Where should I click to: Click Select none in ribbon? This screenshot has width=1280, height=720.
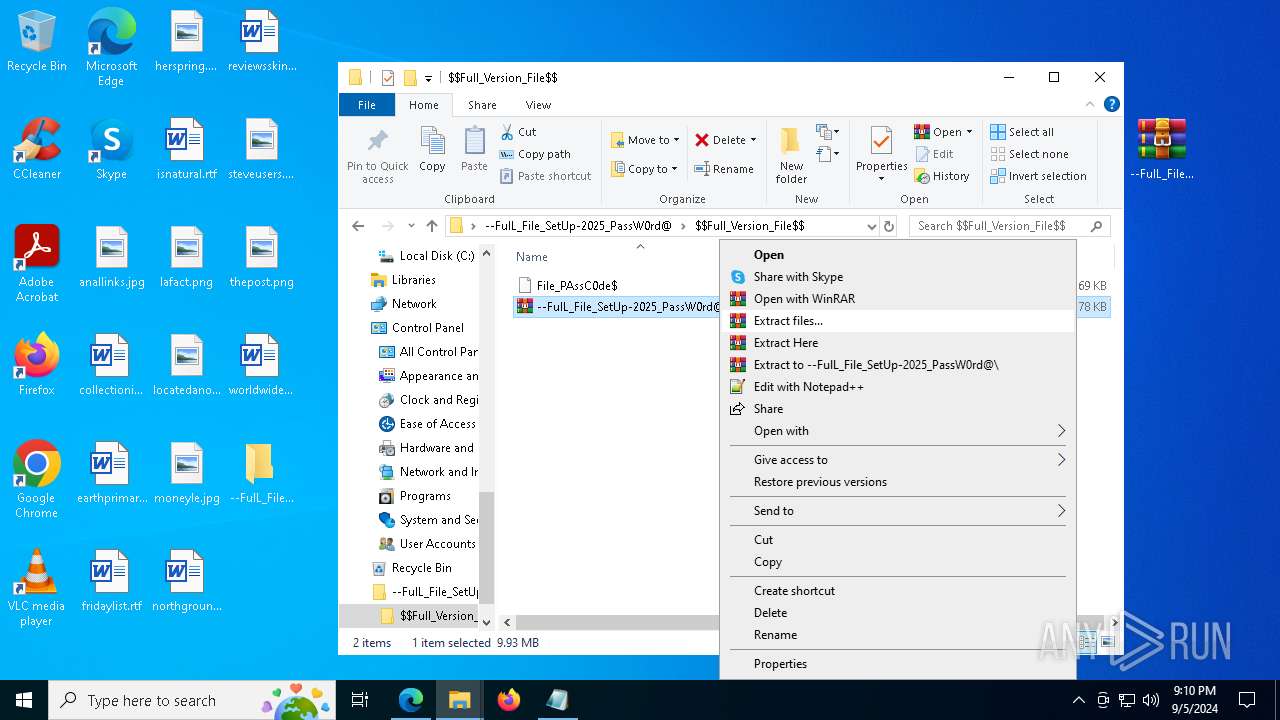(x=1029, y=154)
